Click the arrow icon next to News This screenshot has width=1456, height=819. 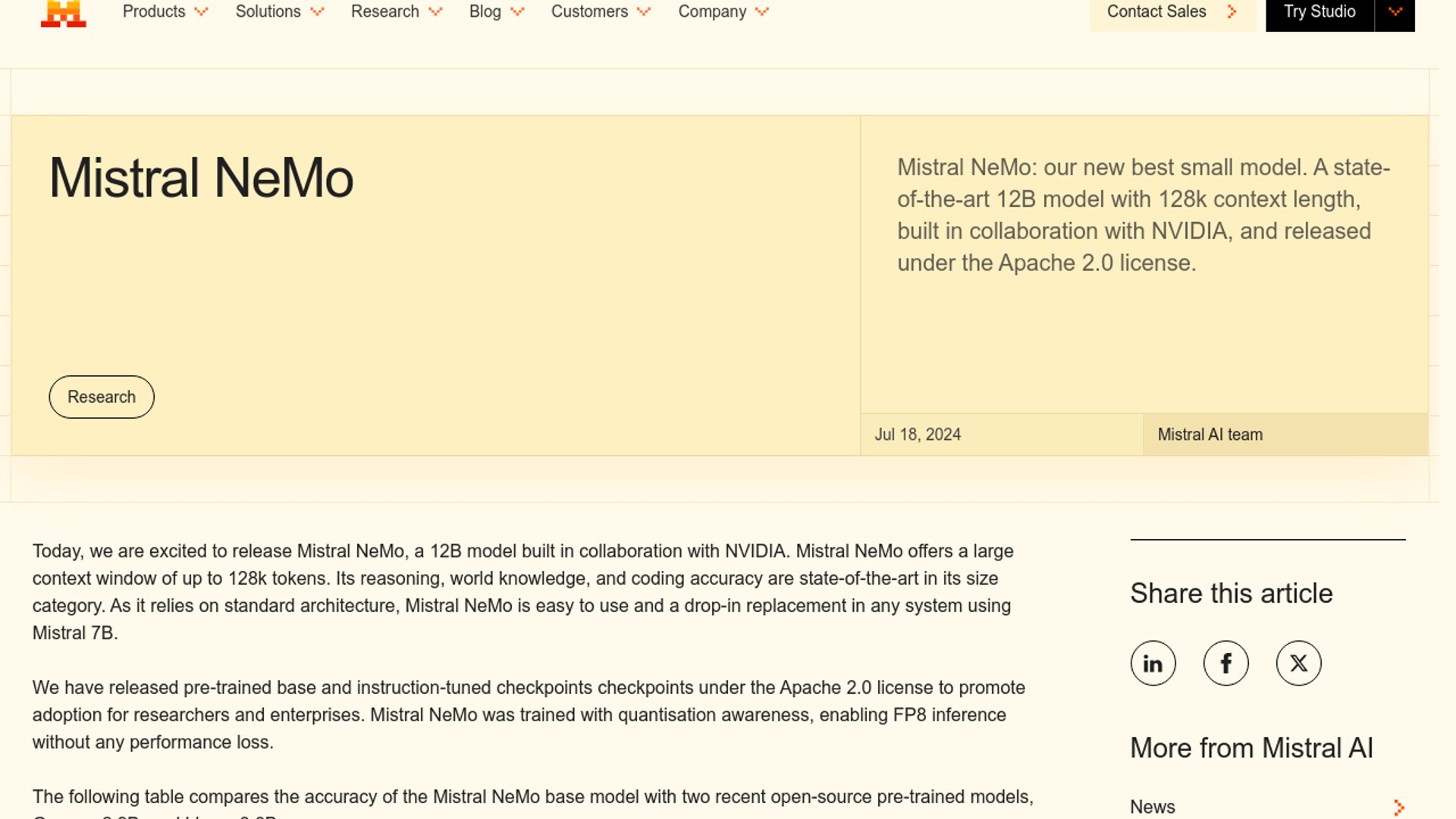point(1398,808)
